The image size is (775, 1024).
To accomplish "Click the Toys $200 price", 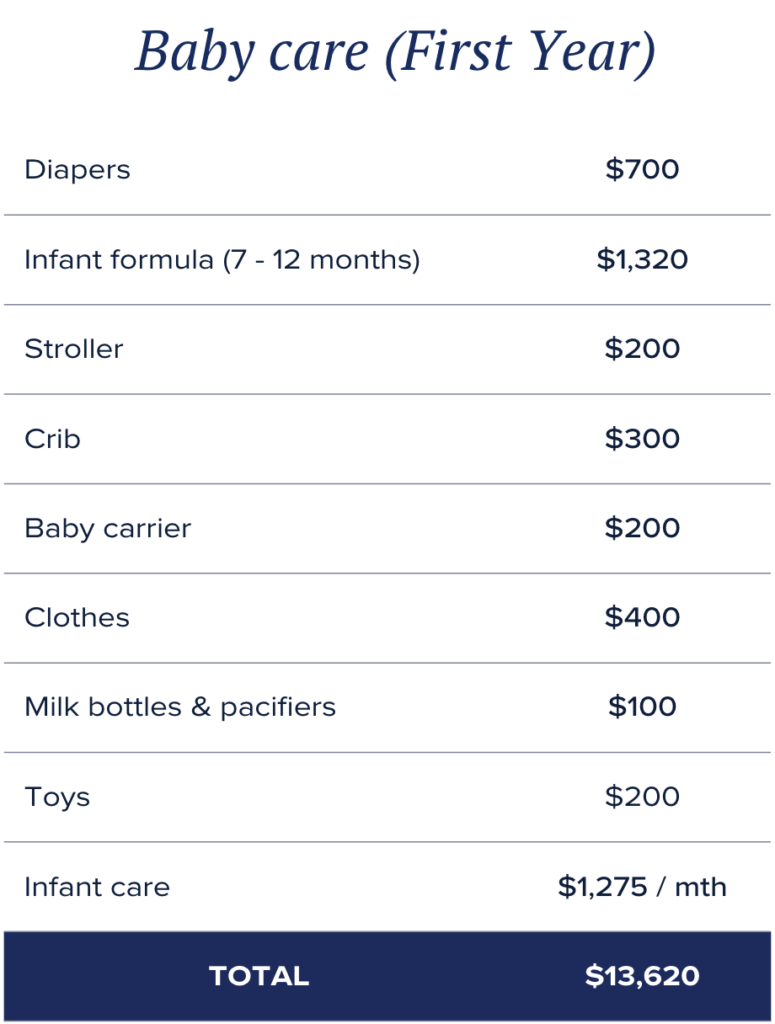I will (642, 797).
